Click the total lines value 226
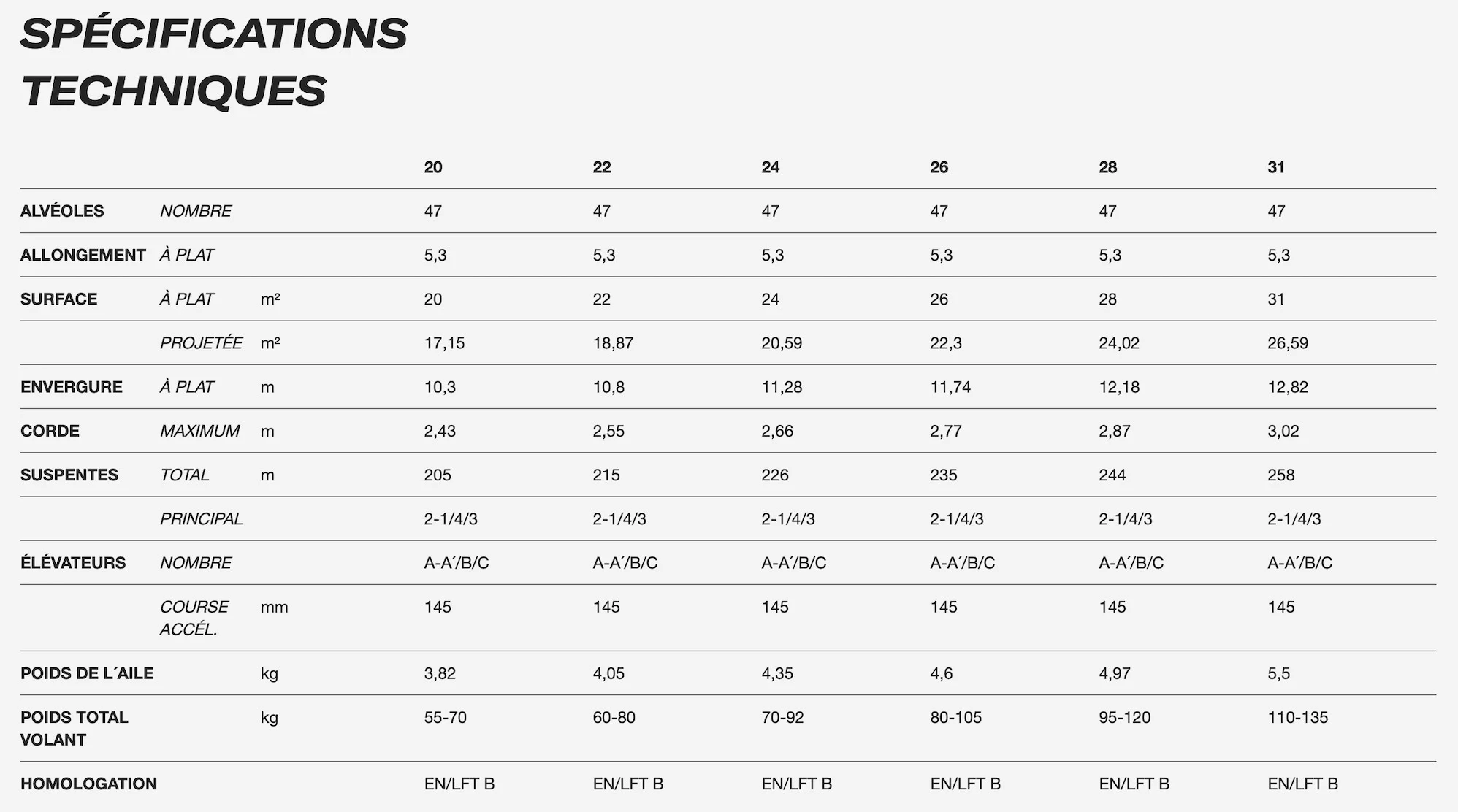Screen dimensions: 1458x812 point(775,475)
